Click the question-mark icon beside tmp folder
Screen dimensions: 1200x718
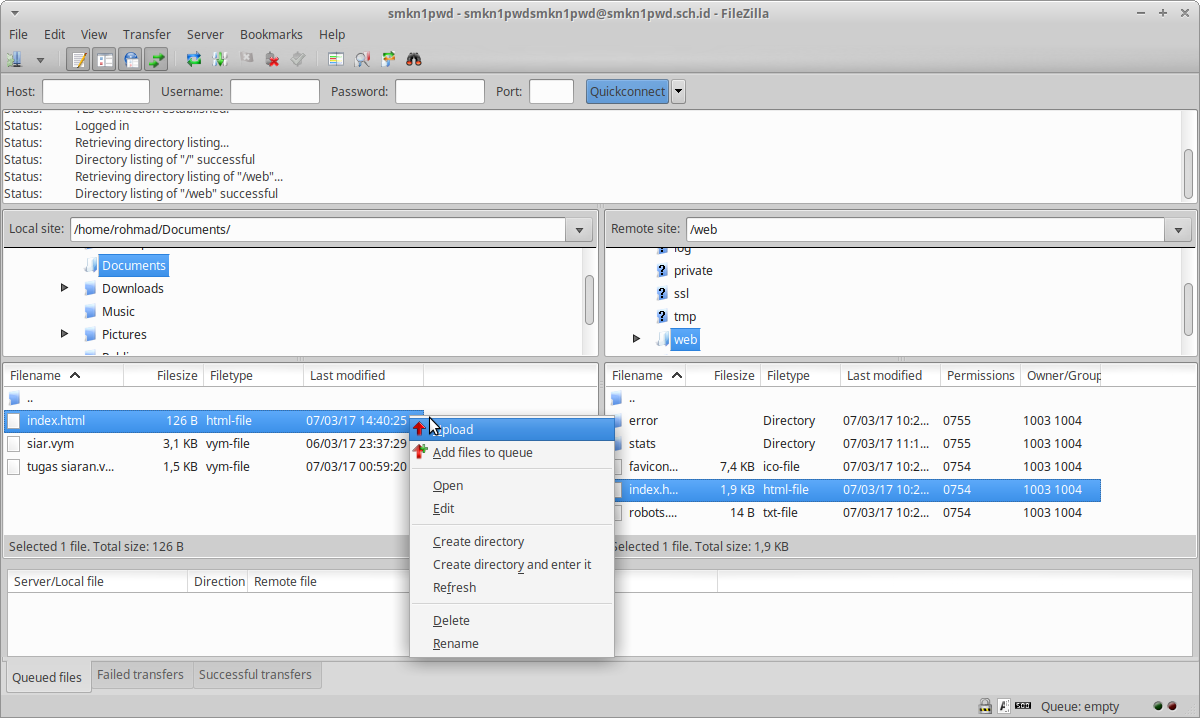pos(662,316)
